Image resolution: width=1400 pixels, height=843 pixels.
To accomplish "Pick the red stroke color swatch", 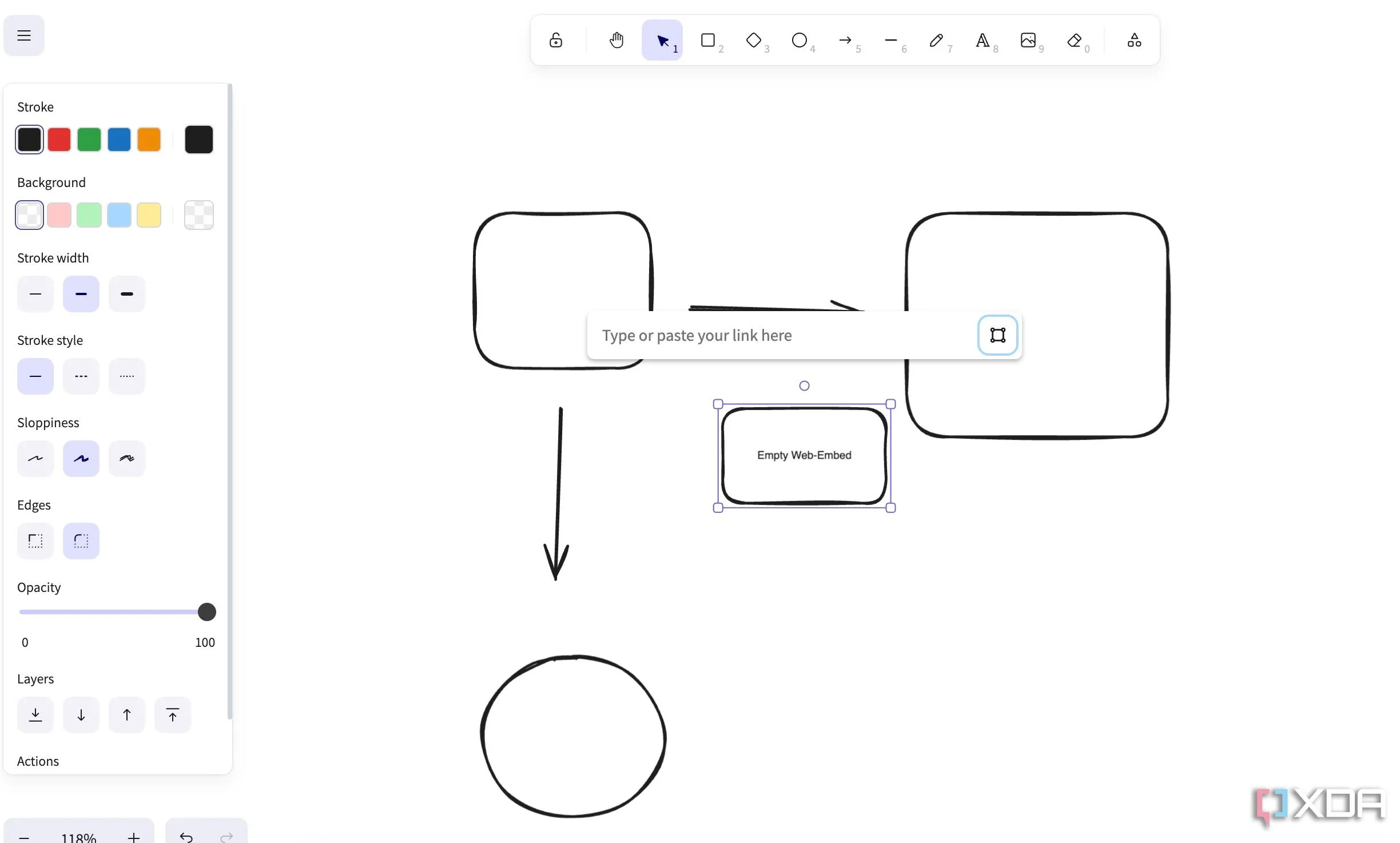I will pos(59,140).
